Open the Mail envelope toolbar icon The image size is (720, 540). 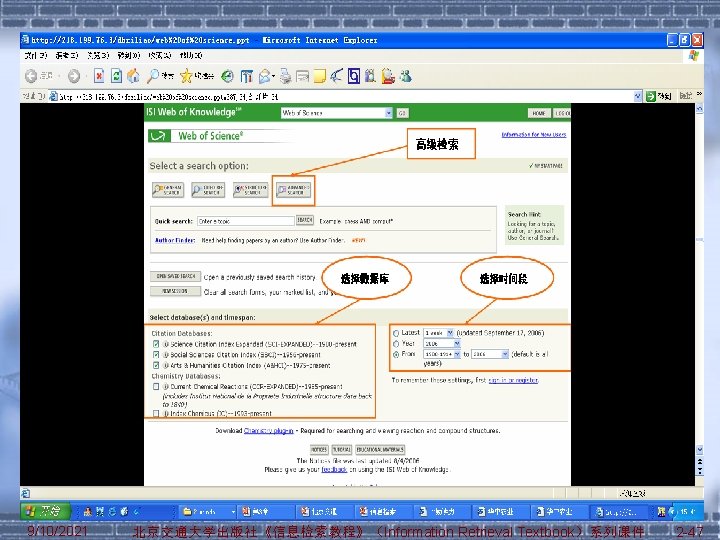pyautogui.click(x=264, y=76)
